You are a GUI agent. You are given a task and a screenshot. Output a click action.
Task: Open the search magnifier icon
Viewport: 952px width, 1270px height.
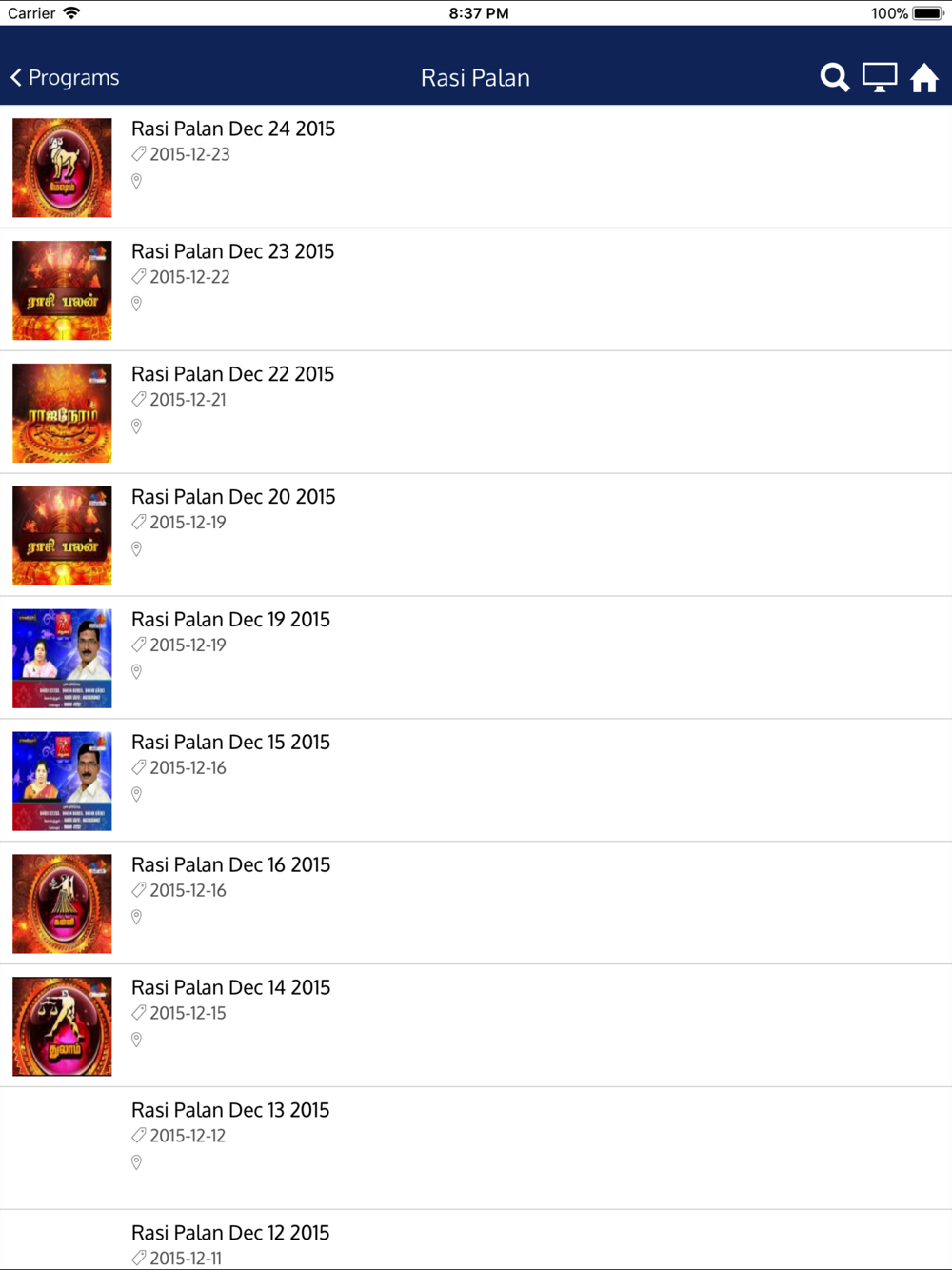click(x=835, y=77)
